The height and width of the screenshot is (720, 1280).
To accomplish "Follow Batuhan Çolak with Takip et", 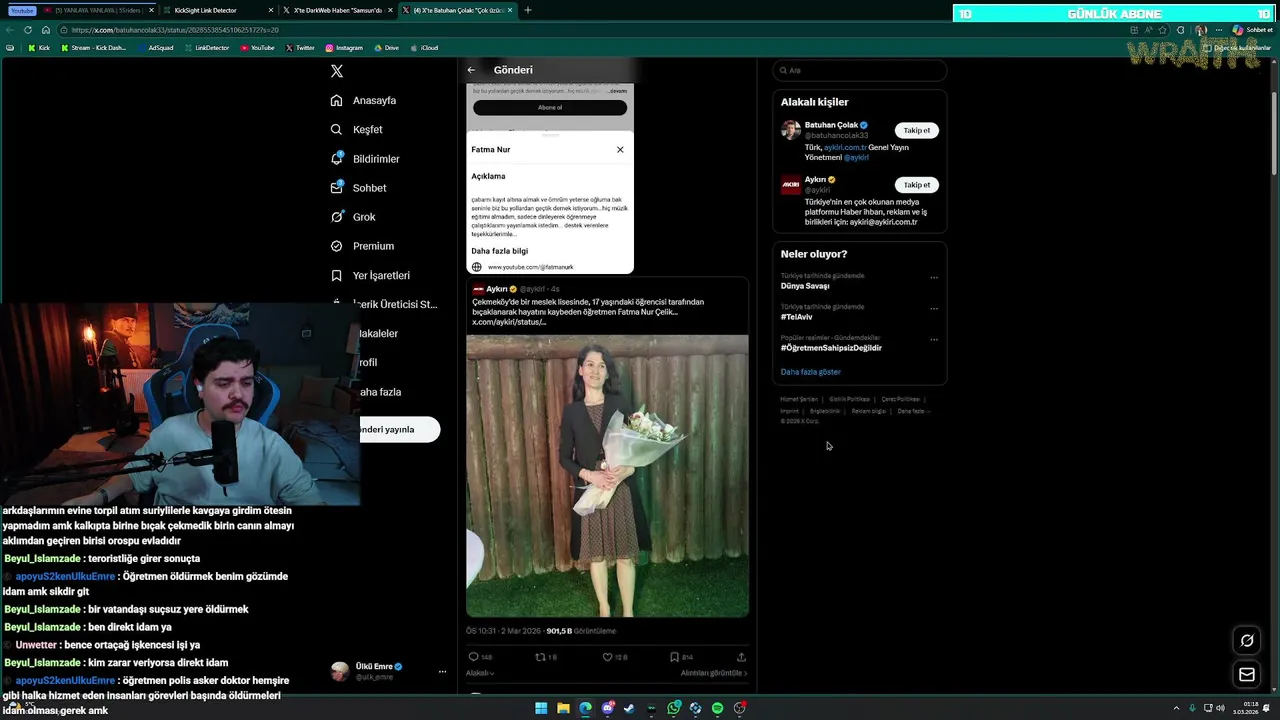I will tap(917, 130).
